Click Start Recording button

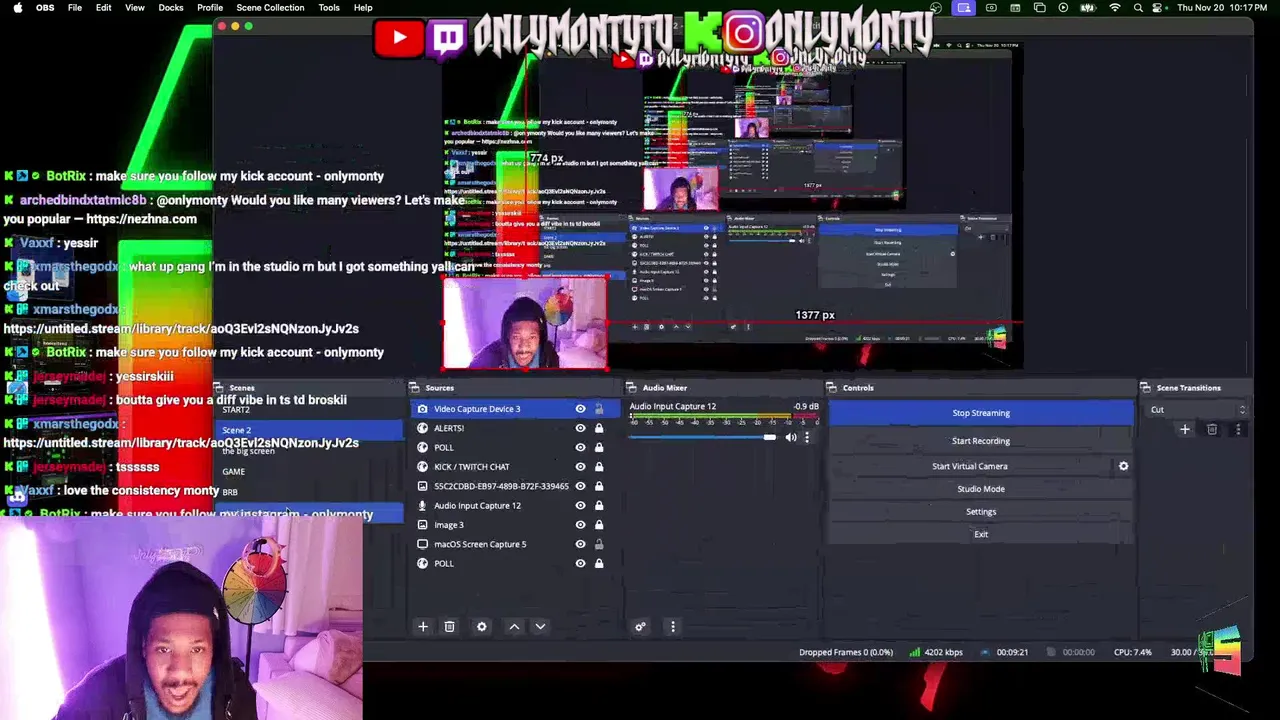981,441
